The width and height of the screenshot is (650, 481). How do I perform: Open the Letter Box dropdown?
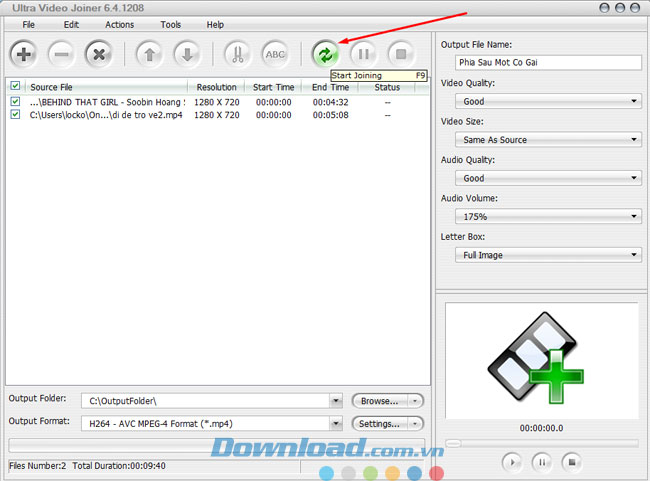548,255
